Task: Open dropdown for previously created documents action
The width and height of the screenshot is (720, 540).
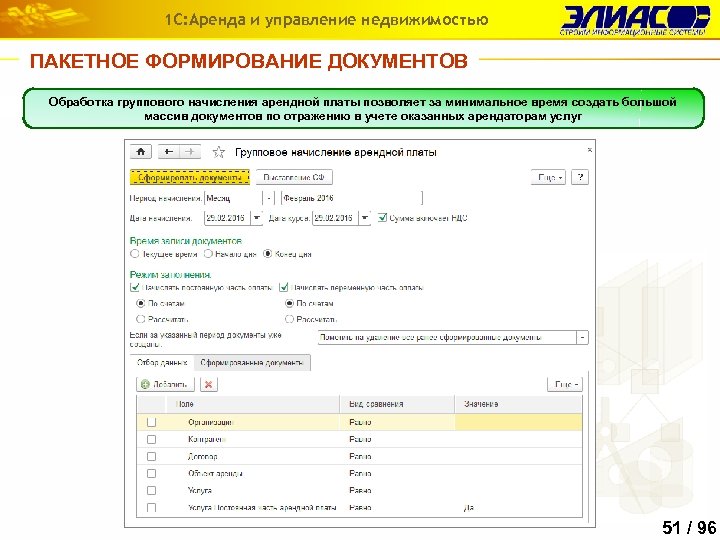Action: point(582,338)
